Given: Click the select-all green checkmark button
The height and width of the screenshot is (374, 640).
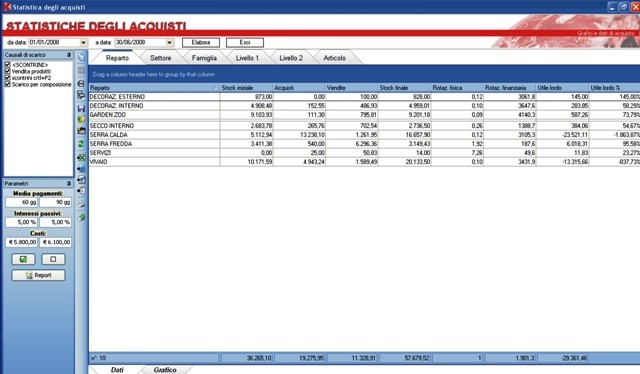Looking at the screenshot, I should (23, 259).
